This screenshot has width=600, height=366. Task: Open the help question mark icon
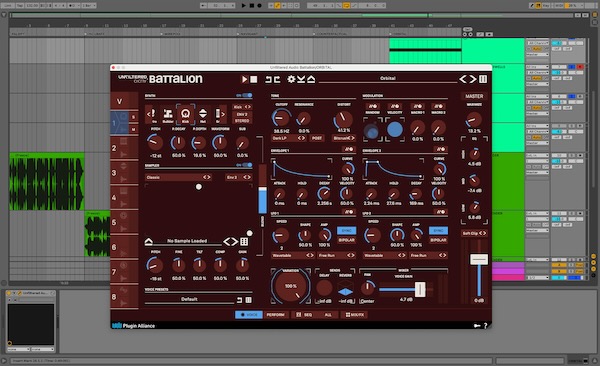tap(486, 325)
